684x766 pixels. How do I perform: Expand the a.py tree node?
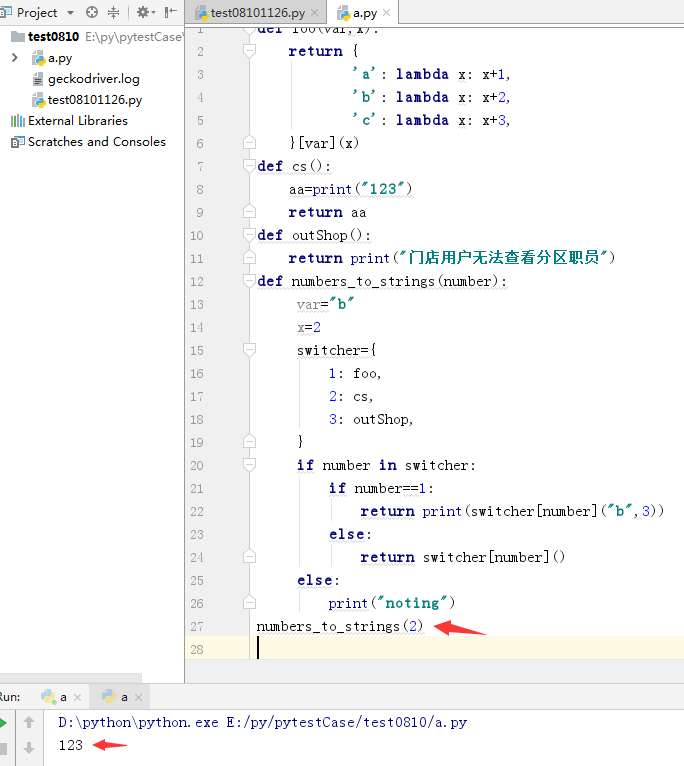tap(15, 58)
